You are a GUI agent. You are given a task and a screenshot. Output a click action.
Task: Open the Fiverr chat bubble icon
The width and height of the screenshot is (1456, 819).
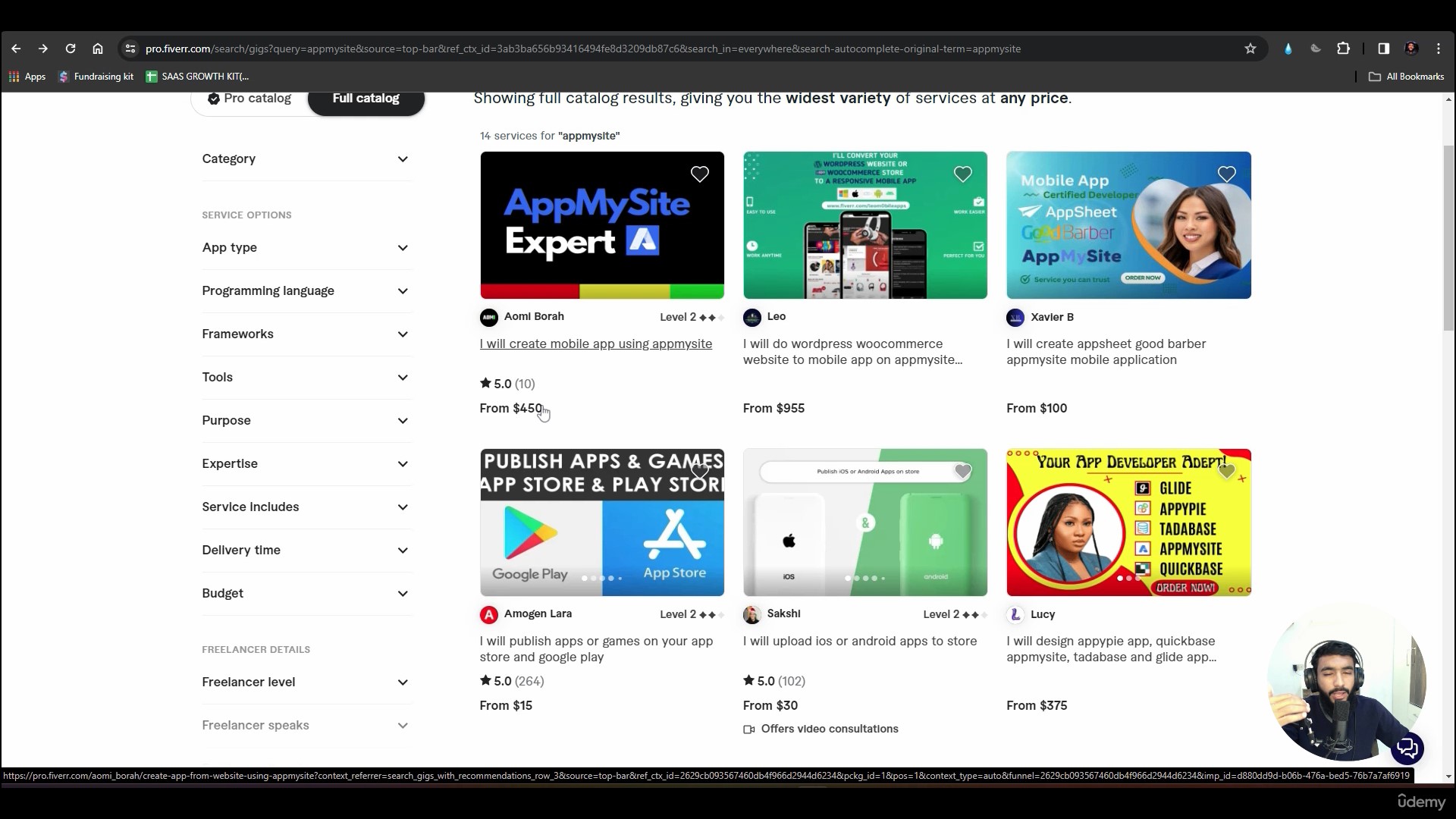click(x=1407, y=748)
